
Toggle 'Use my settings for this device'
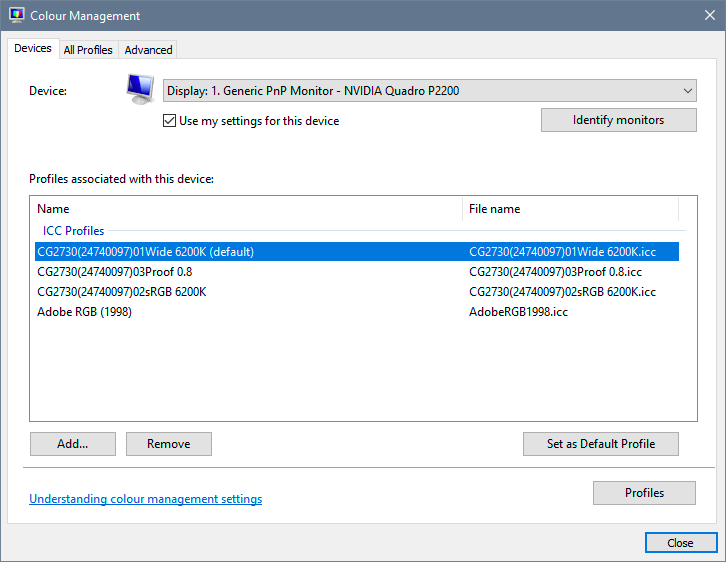click(x=170, y=121)
